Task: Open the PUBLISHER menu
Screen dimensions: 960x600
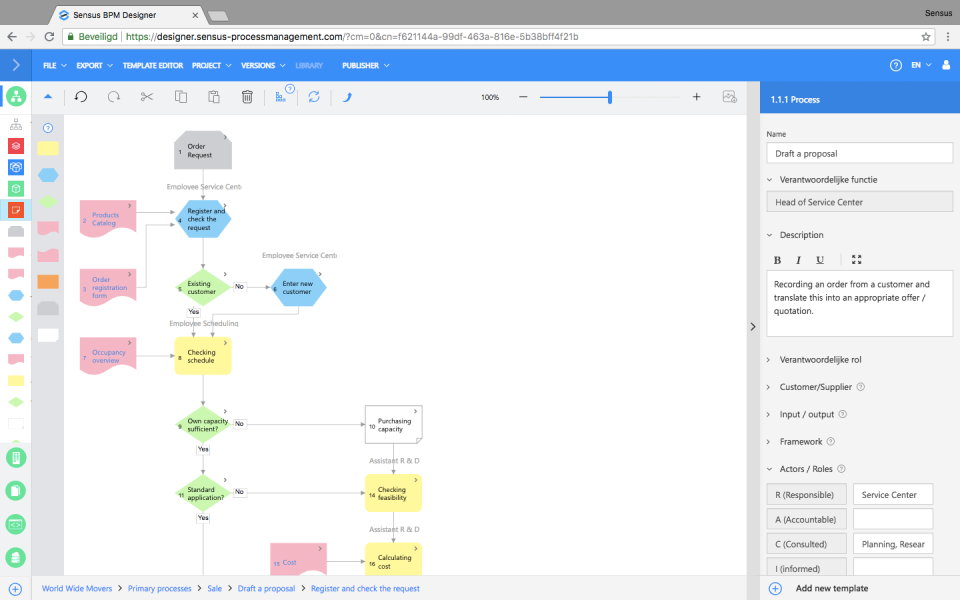Action: 366,66
